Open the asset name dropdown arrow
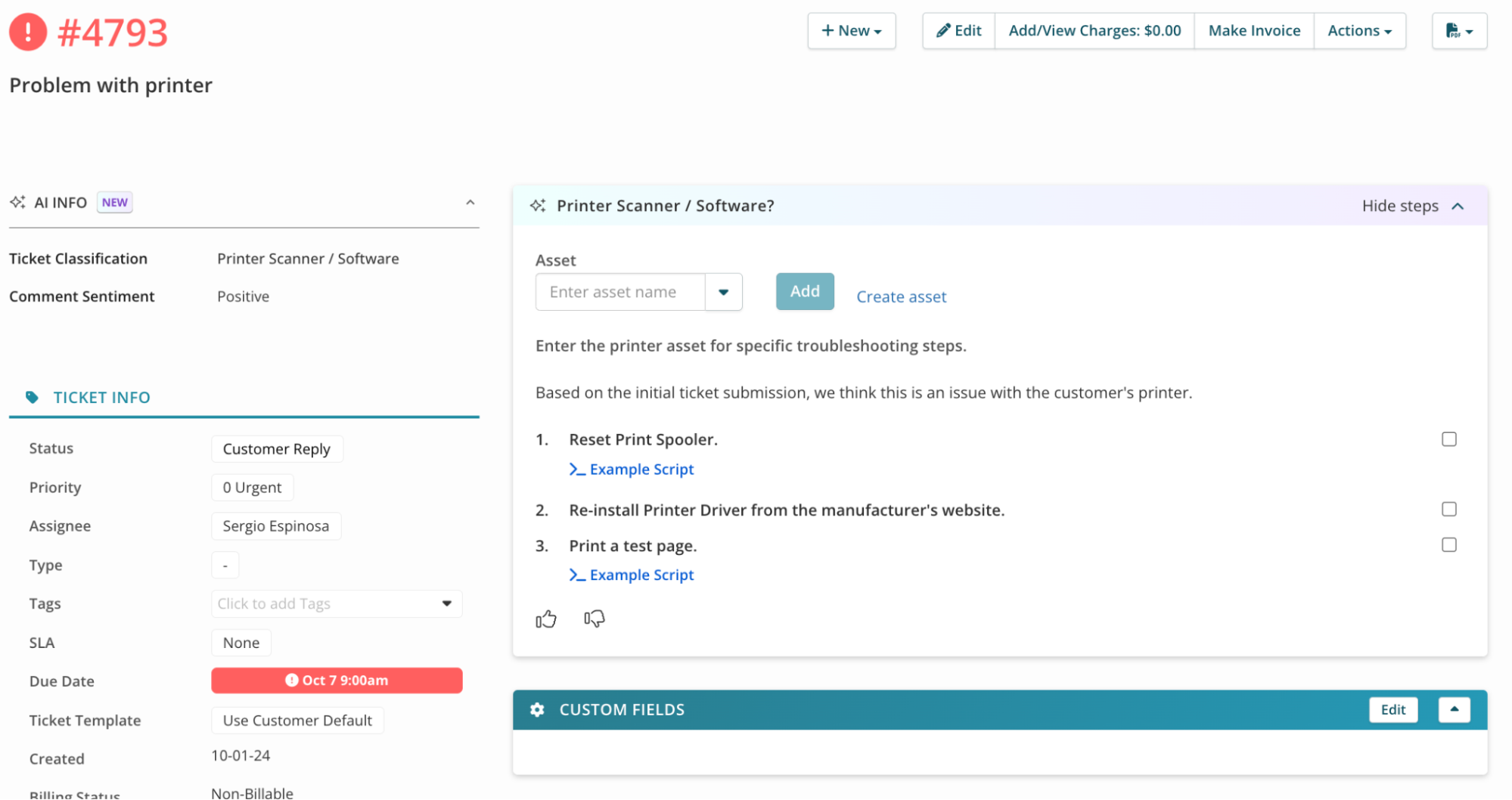Screen dimensions: 1512x800 723,292
